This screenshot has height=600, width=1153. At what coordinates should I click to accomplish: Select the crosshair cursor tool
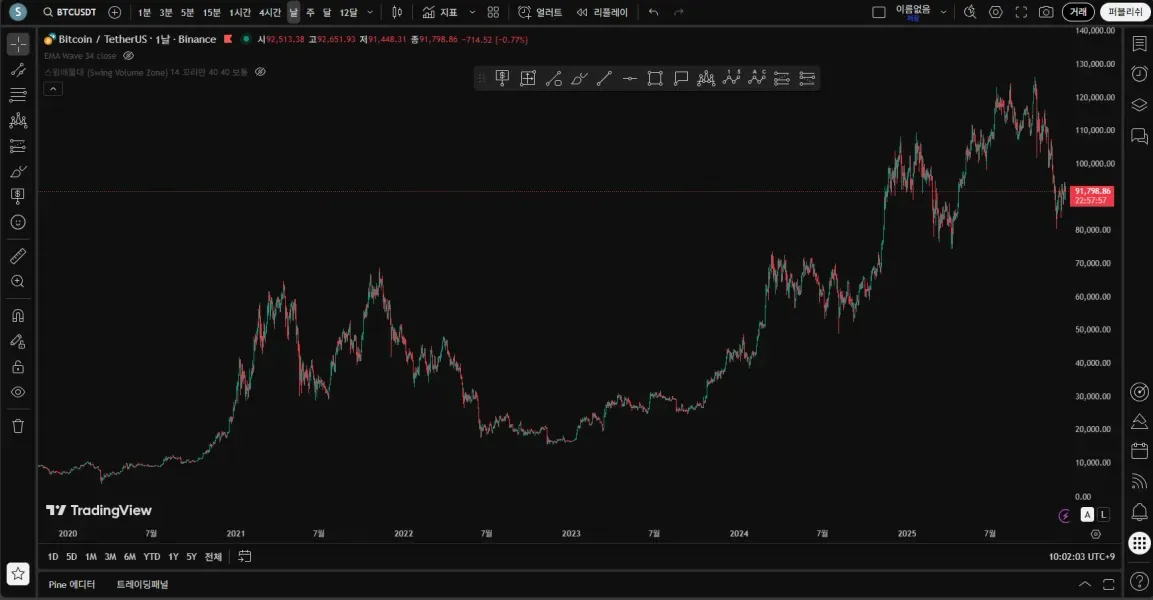[x=18, y=44]
